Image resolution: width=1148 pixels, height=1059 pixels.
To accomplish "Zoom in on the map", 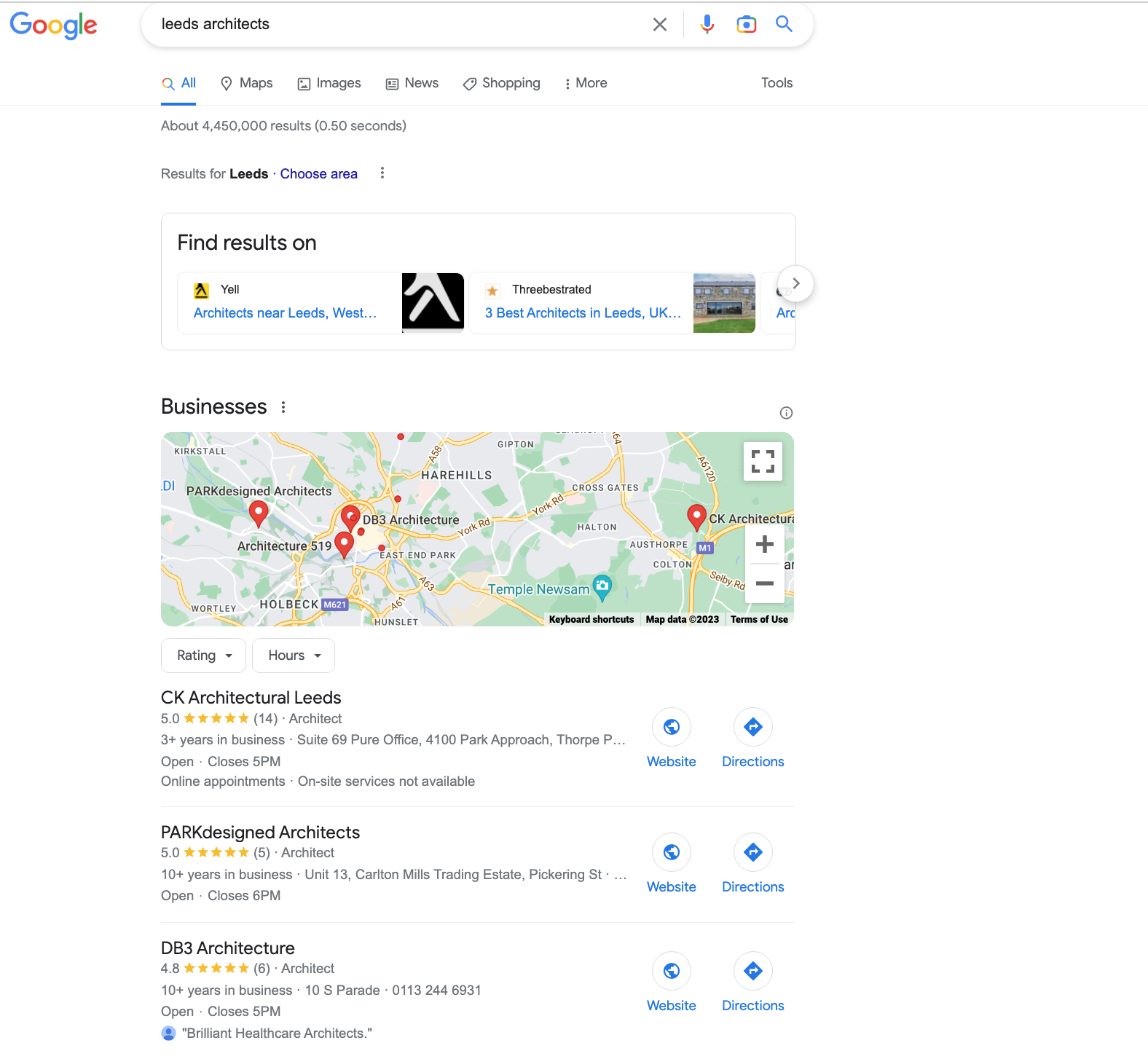I will click(x=765, y=544).
